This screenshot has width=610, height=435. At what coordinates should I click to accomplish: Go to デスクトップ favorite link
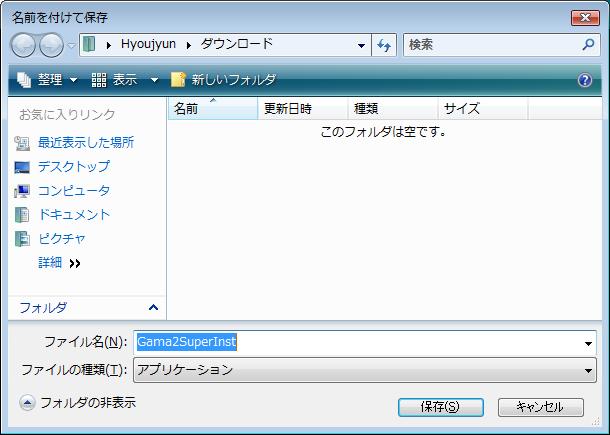(x=74, y=167)
